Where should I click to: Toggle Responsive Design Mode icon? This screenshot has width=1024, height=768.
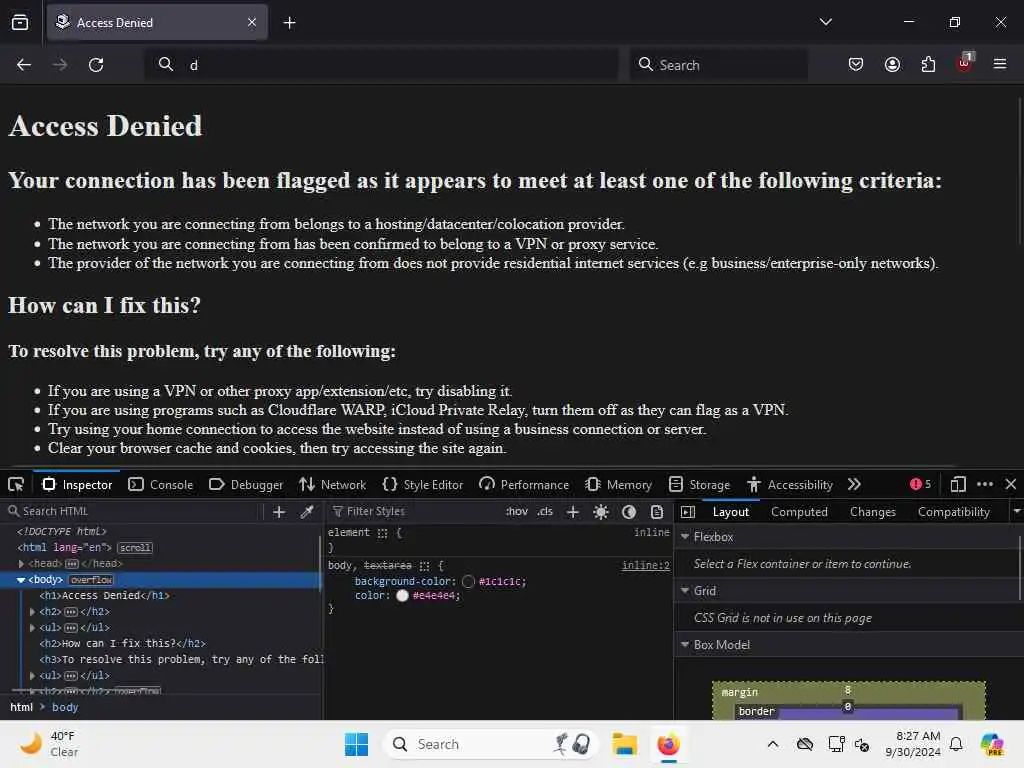click(x=957, y=485)
